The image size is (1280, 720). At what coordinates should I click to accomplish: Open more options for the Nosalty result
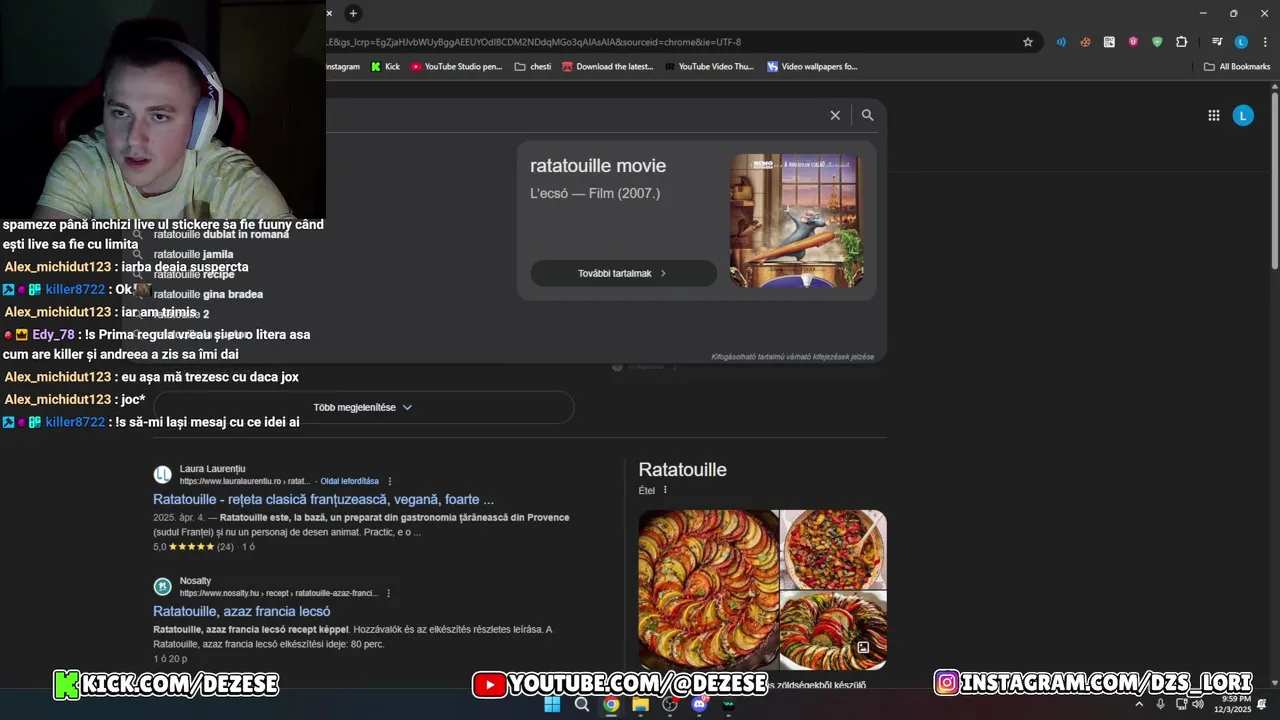click(x=388, y=593)
